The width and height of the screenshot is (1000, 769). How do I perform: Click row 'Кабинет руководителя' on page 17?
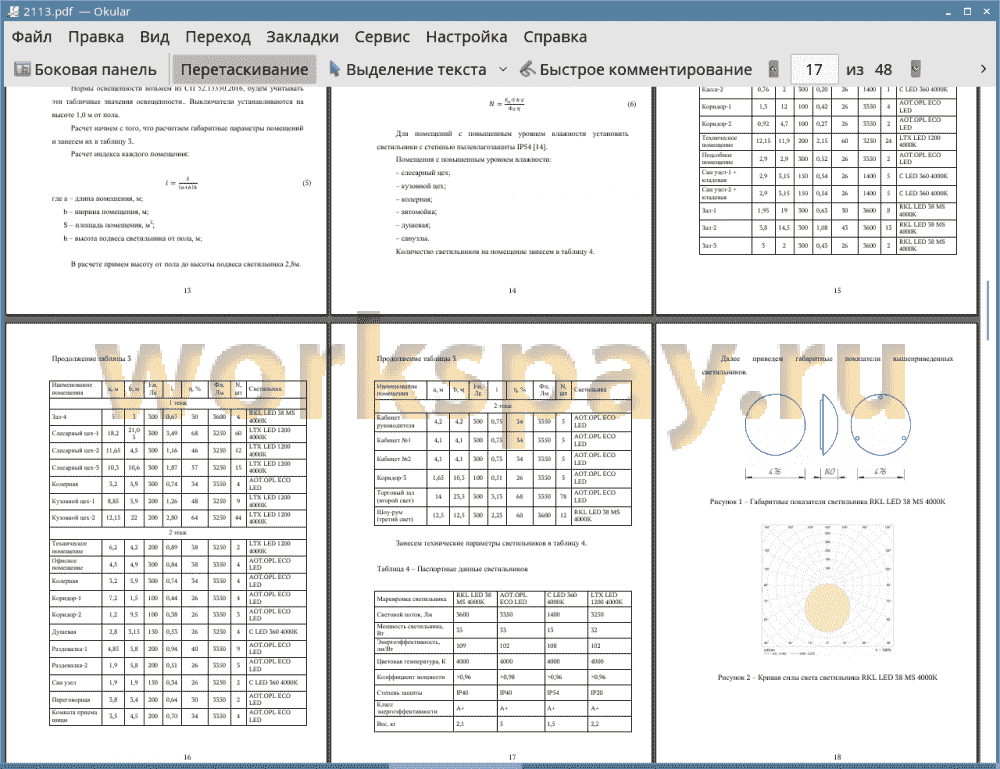(503, 421)
